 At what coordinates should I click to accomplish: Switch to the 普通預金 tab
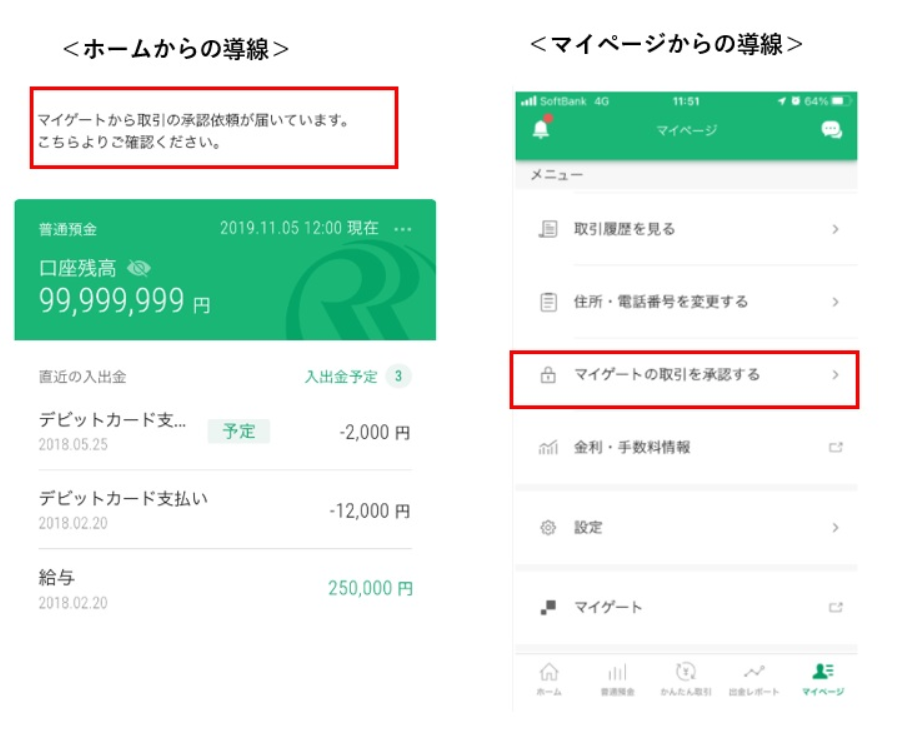pyautogui.click(x=618, y=679)
